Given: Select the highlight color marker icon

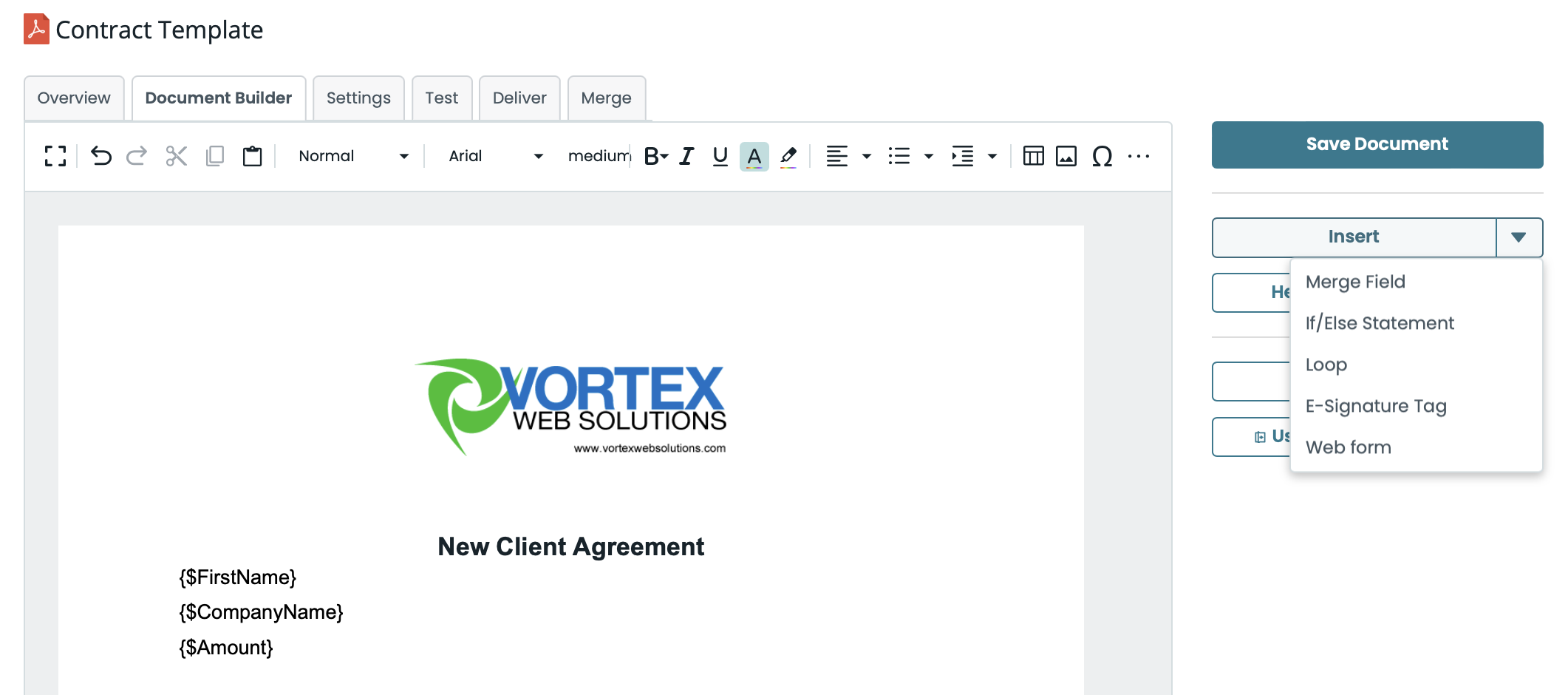Looking at the screenshot, I should tap(788, 156).
